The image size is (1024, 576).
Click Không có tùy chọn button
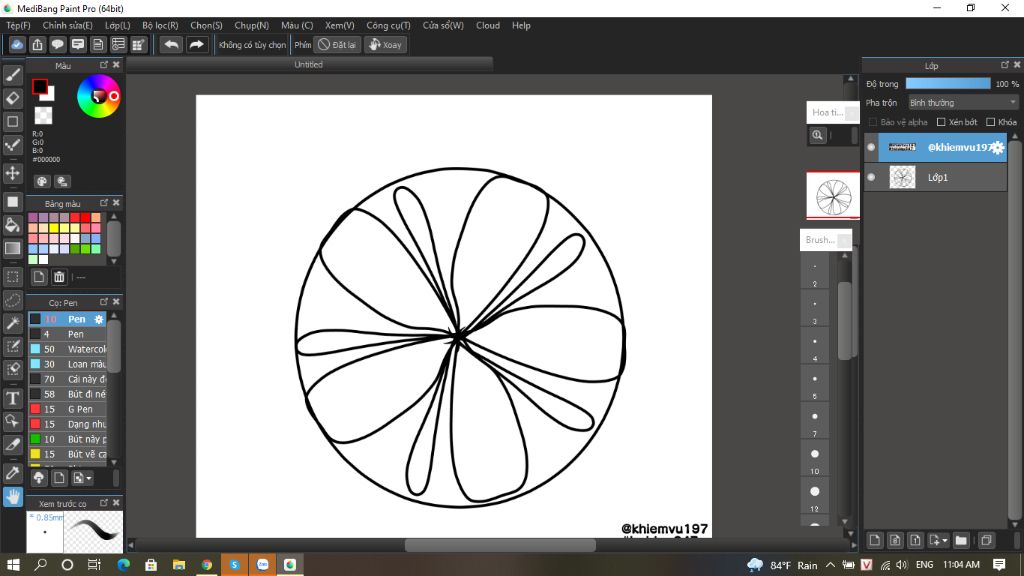(x=252, y=44)
